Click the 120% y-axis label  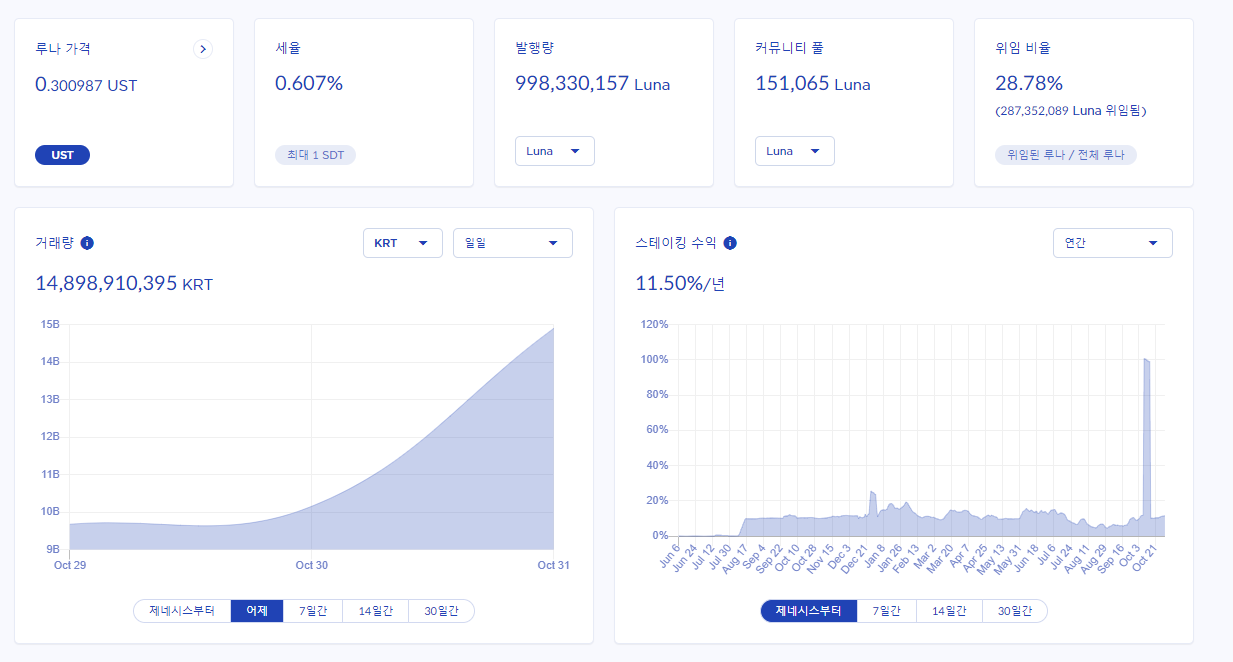(x=655, y=324)
